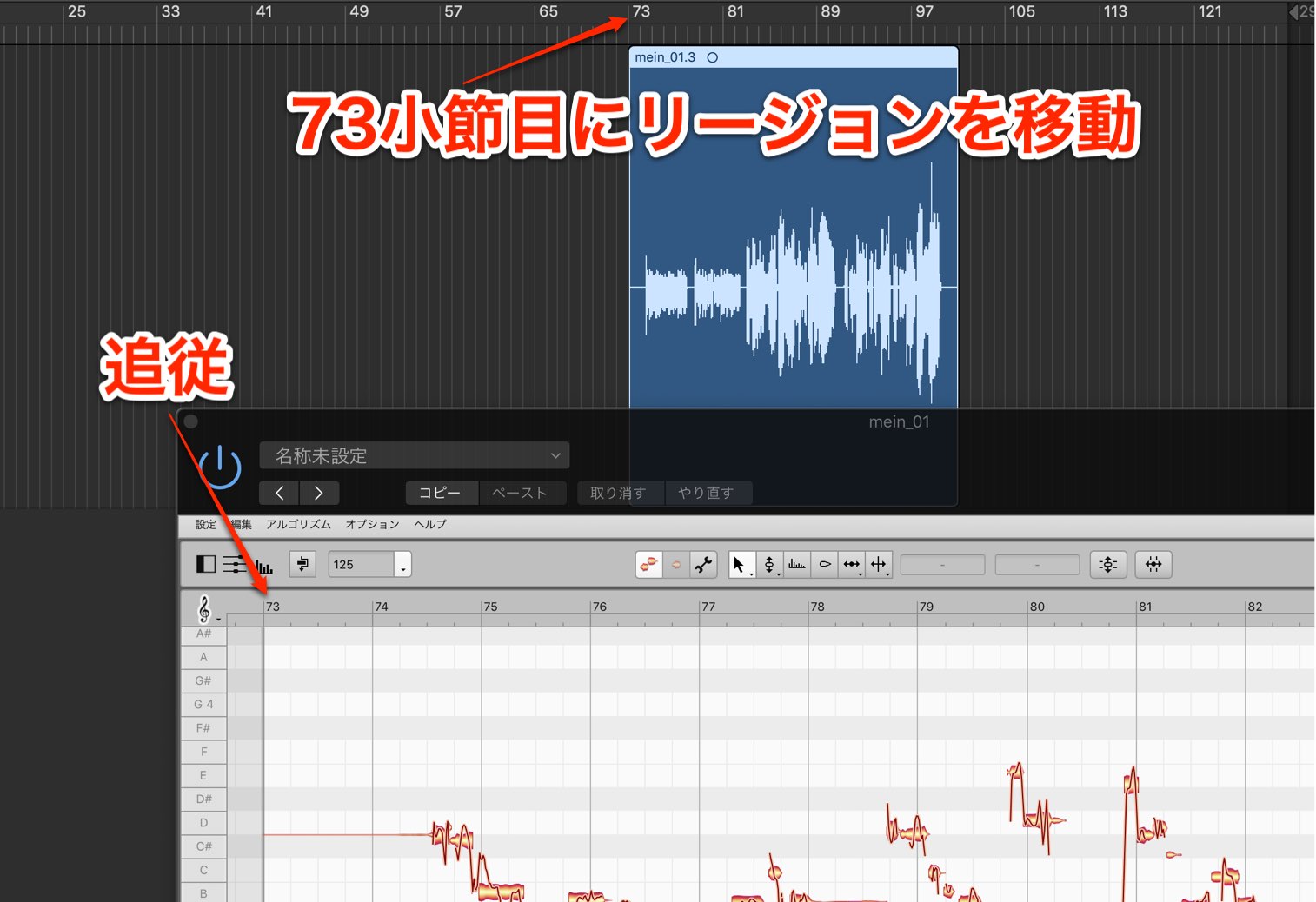Go to the previous preset arrow
1316x902 pixels.
[279, 493]
